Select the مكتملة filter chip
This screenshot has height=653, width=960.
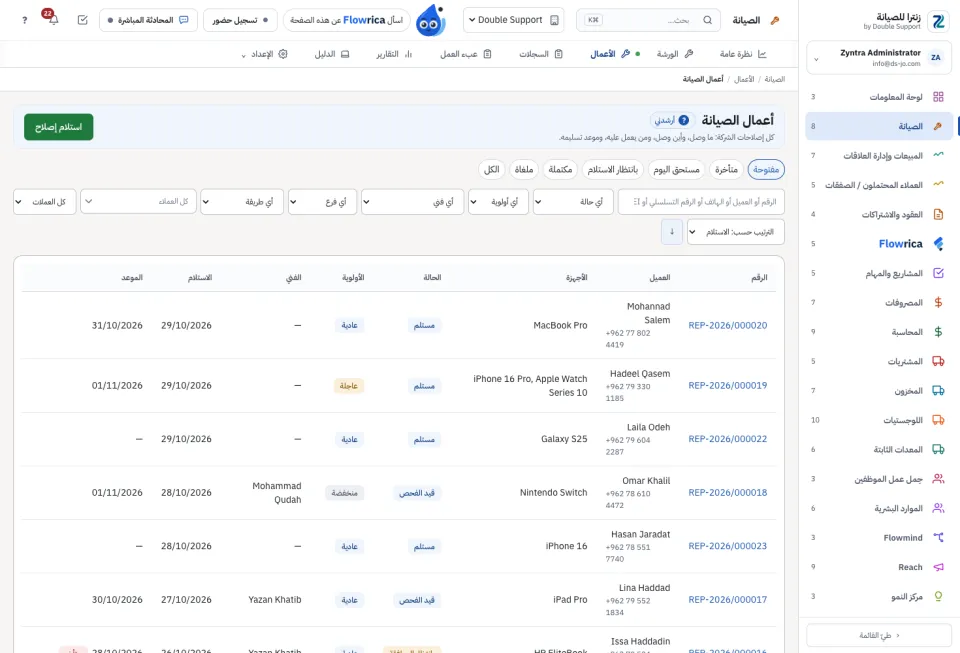point(560,170)
